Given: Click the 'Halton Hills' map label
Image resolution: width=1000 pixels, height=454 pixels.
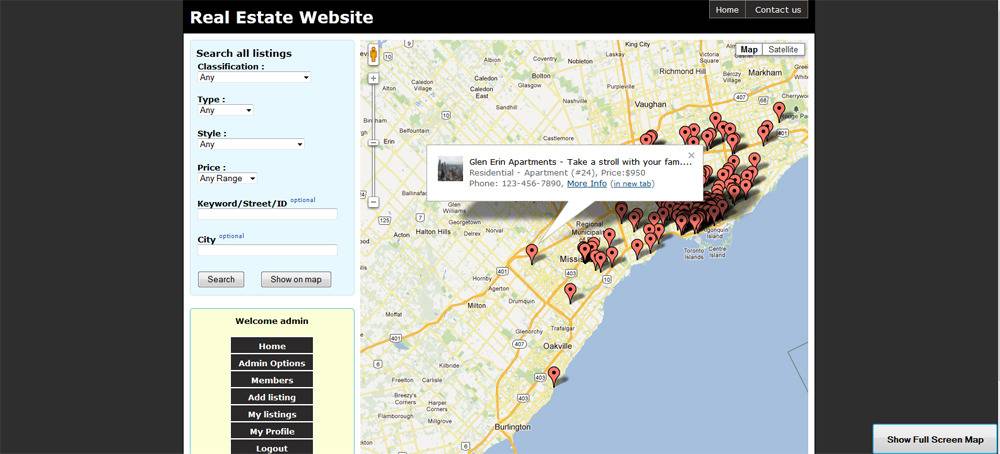Looking at the screenshot, I should [433, 232].
